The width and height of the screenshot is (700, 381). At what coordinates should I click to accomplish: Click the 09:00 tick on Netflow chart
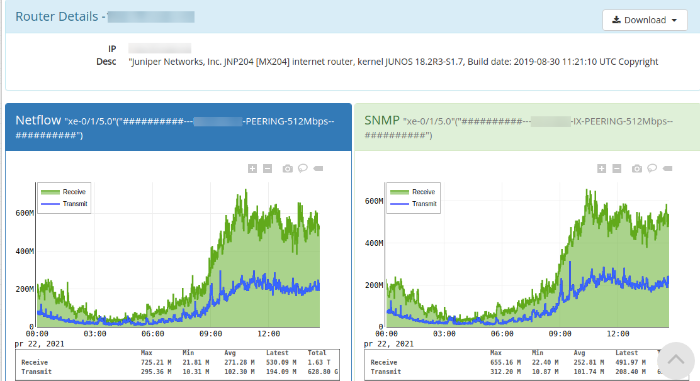211,334
